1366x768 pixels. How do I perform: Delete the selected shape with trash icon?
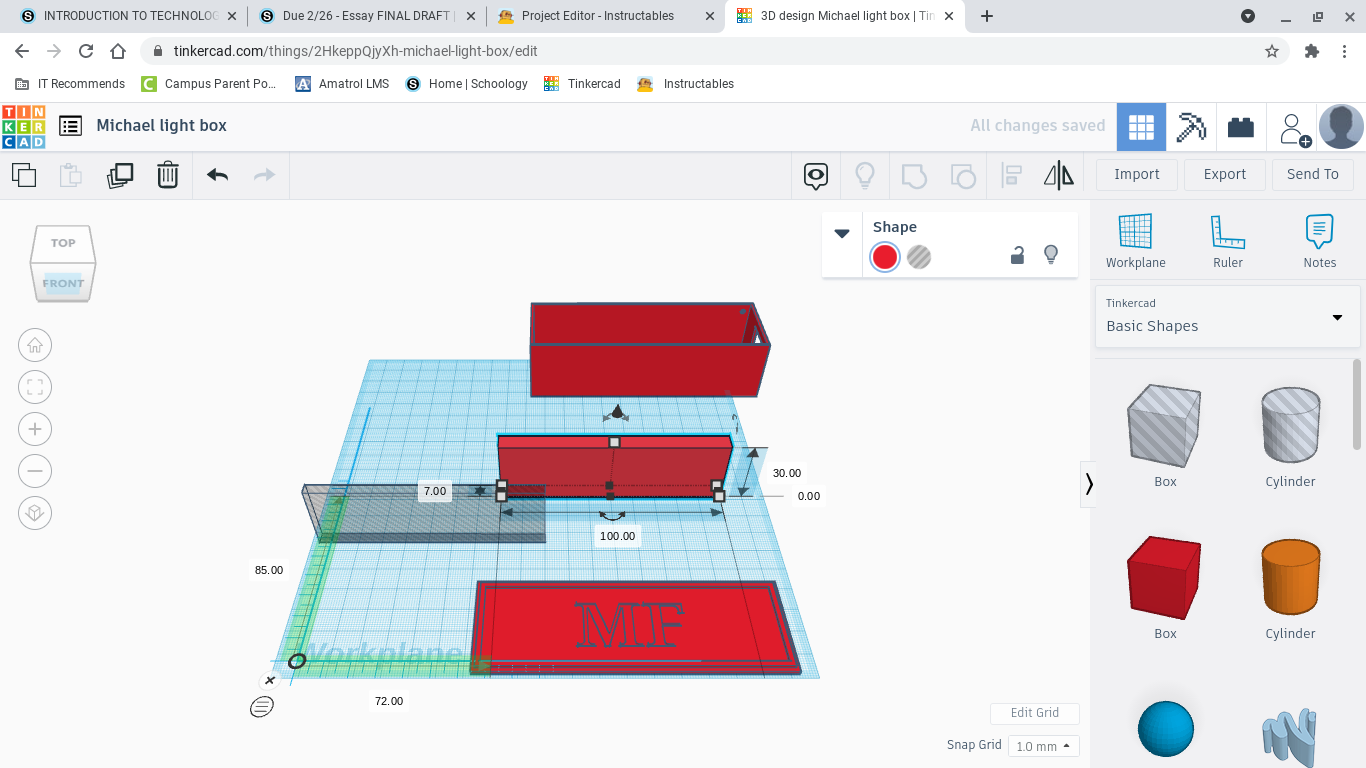point(167,175)
